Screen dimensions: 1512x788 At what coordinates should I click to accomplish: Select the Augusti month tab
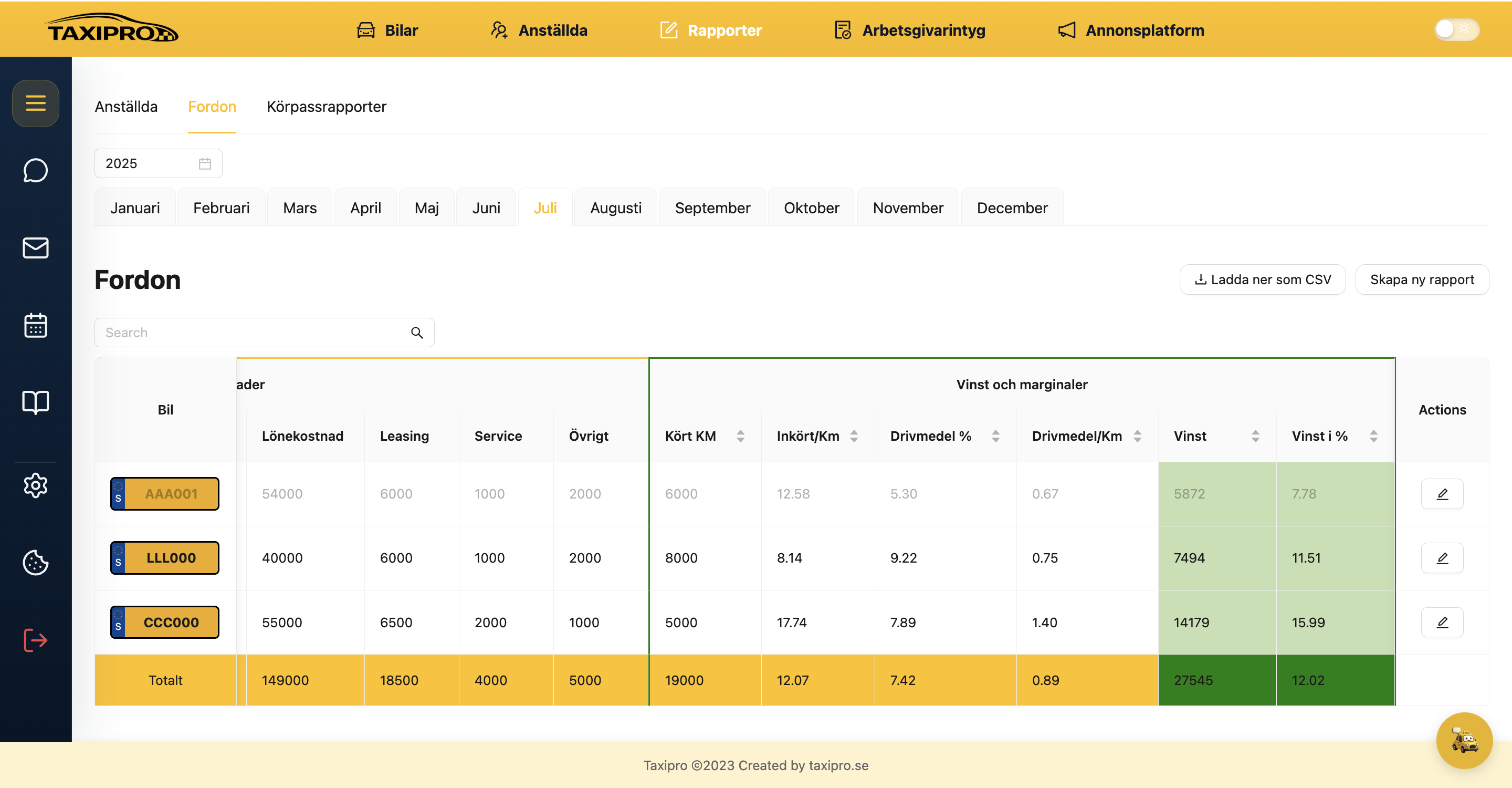coord(615,208)
